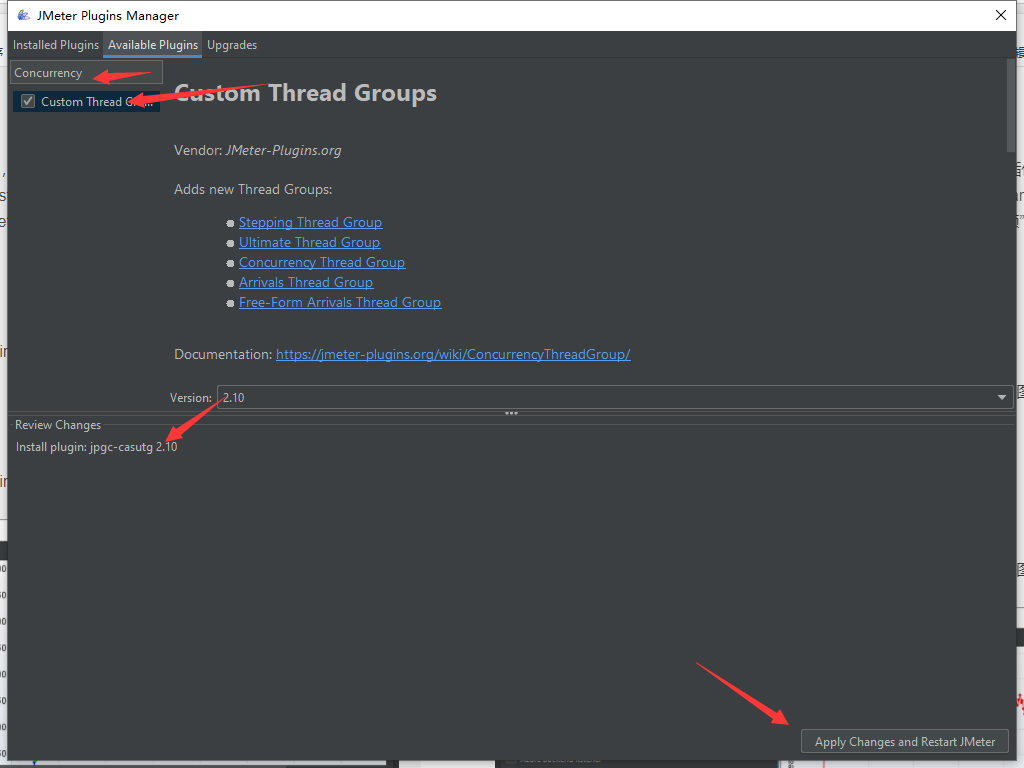Viewport: 1024px width, 768px height.
Task: Click the split pane divider handle dots
Action: point(511,413)
